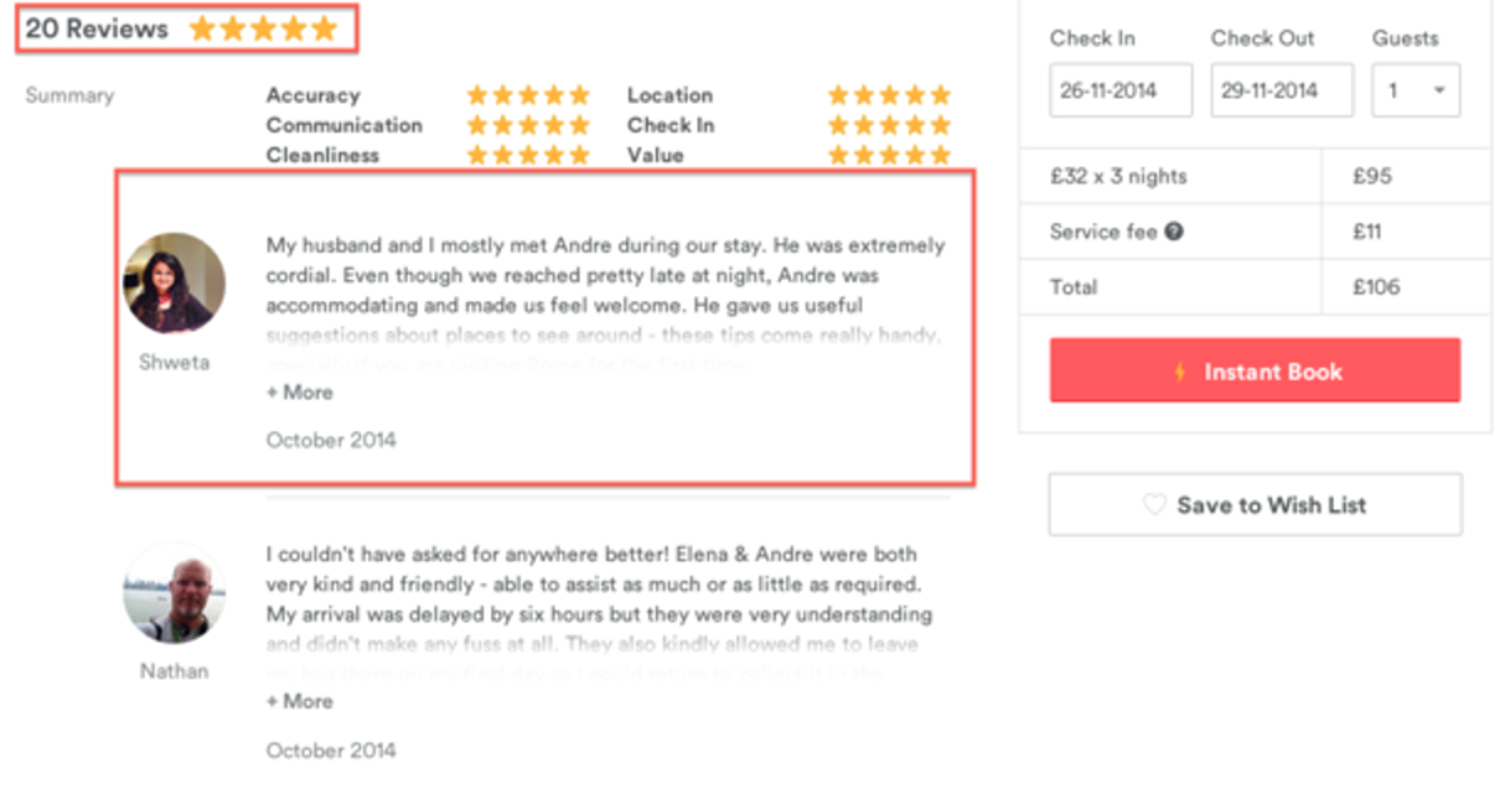This screenshot has width=1512, height=789.
Task: Select a star in the Accuracy rating
Action: [528, 94]
